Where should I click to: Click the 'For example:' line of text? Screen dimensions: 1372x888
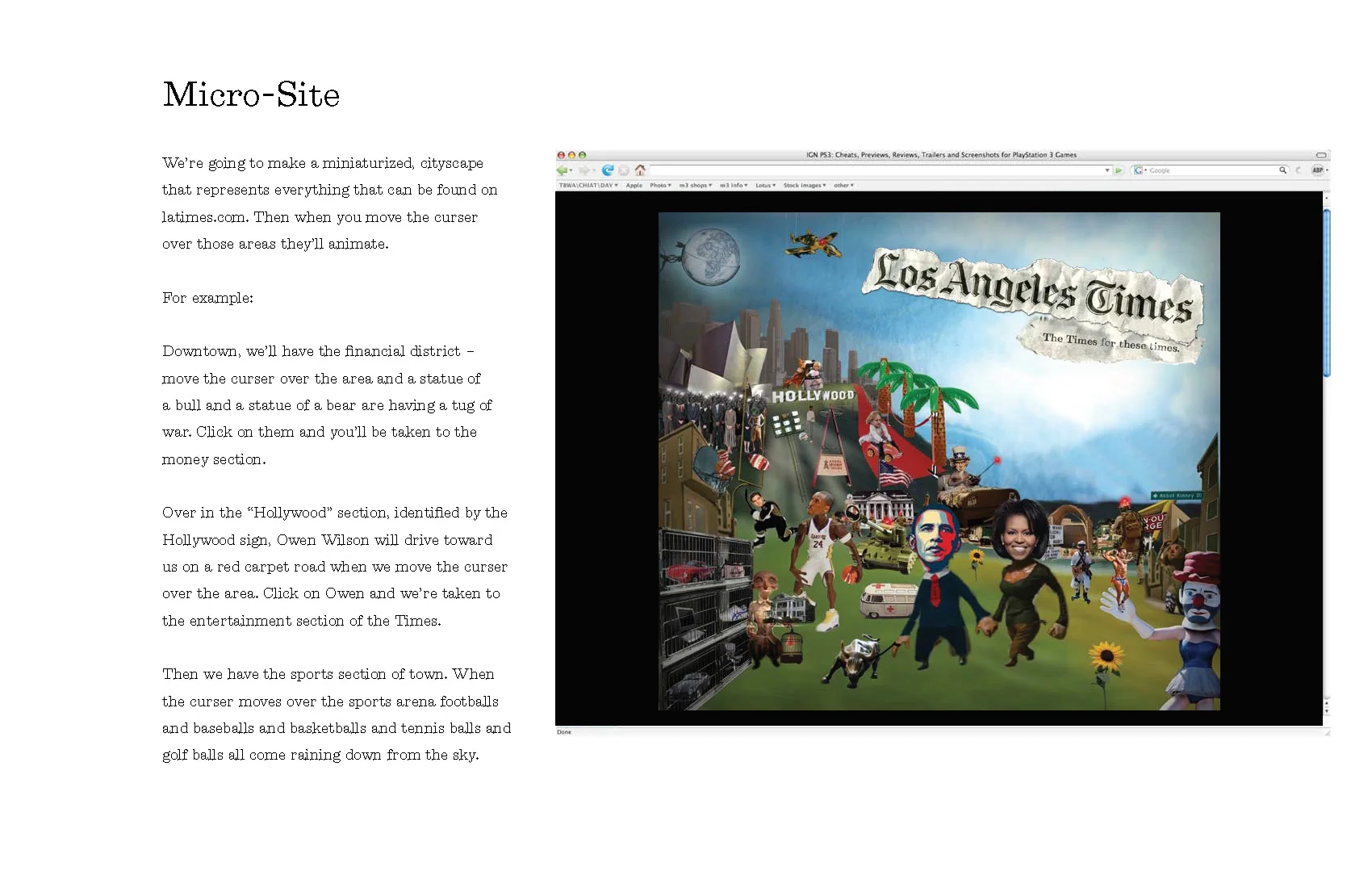[x=207, y=298]
